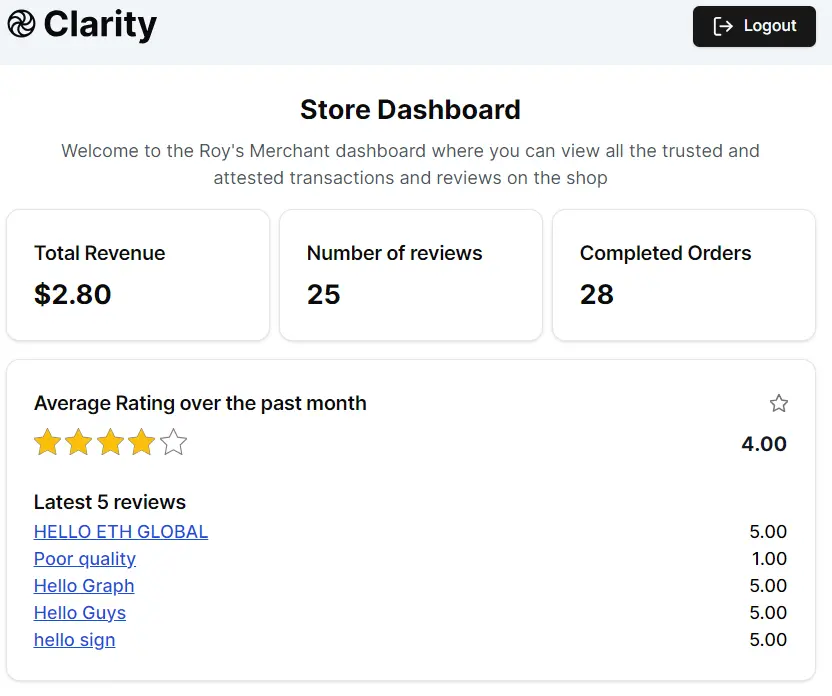Open the hello sign review link
Image resolution: width=832 pixels, height=696 pixels.
(74, 640)
